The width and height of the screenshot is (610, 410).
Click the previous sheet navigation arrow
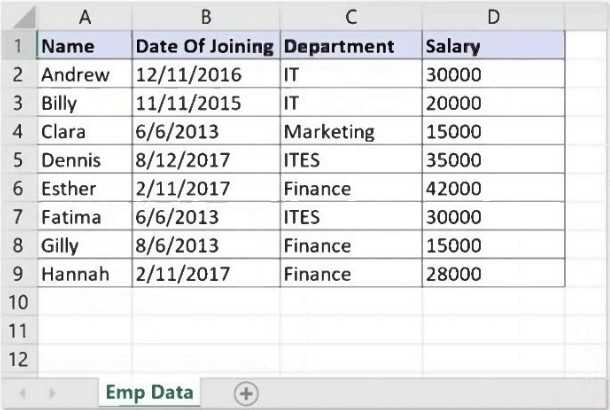(23, 394)
